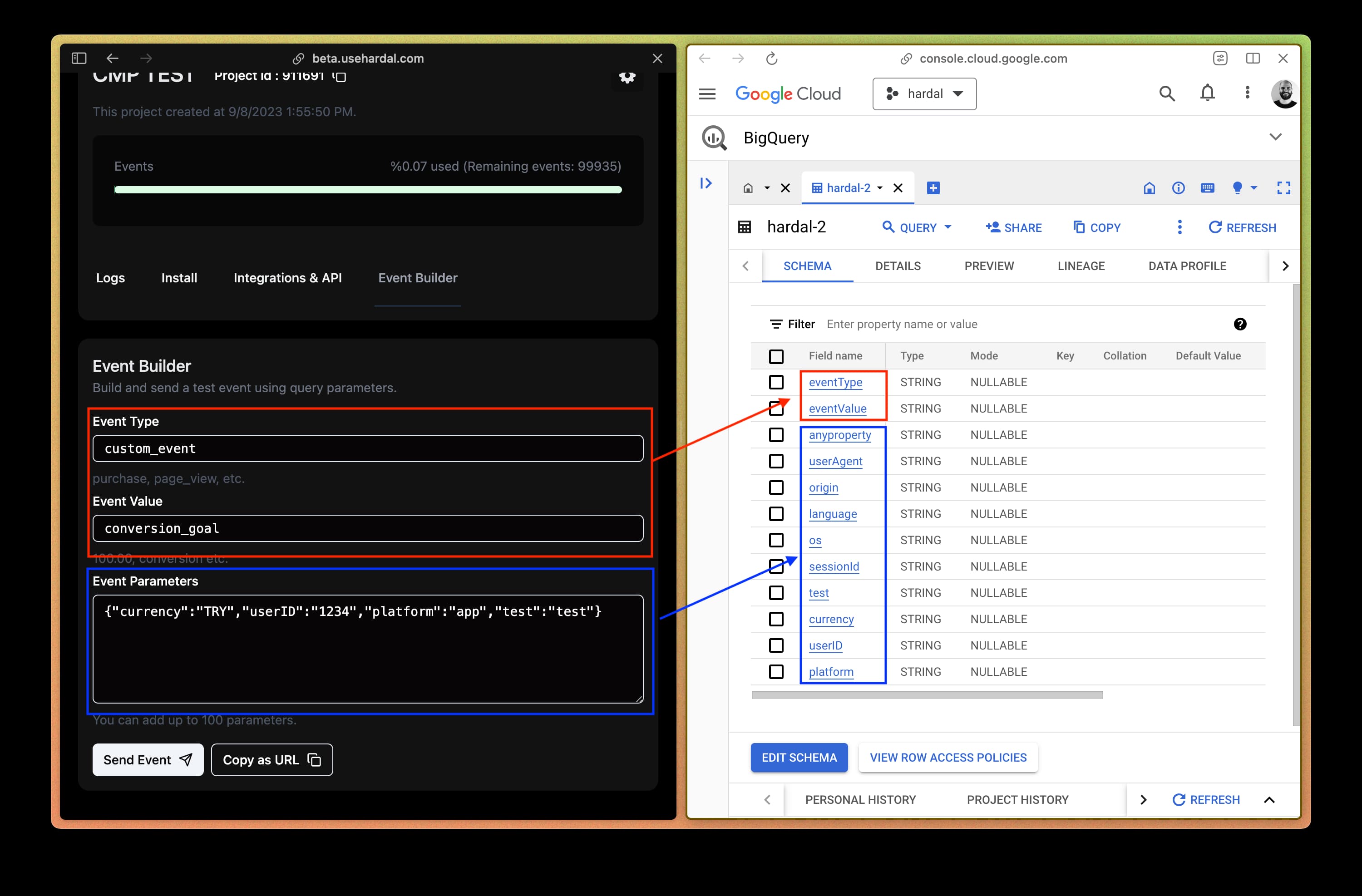Open keyboard shortcuts icon
Image resolution: width=1362 pixels, height=896 pixels.
click(1208, 188)
